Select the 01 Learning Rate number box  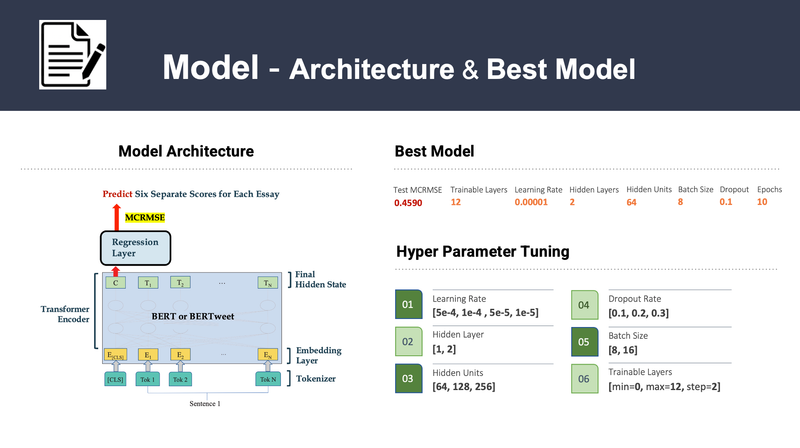coord(407,304)
